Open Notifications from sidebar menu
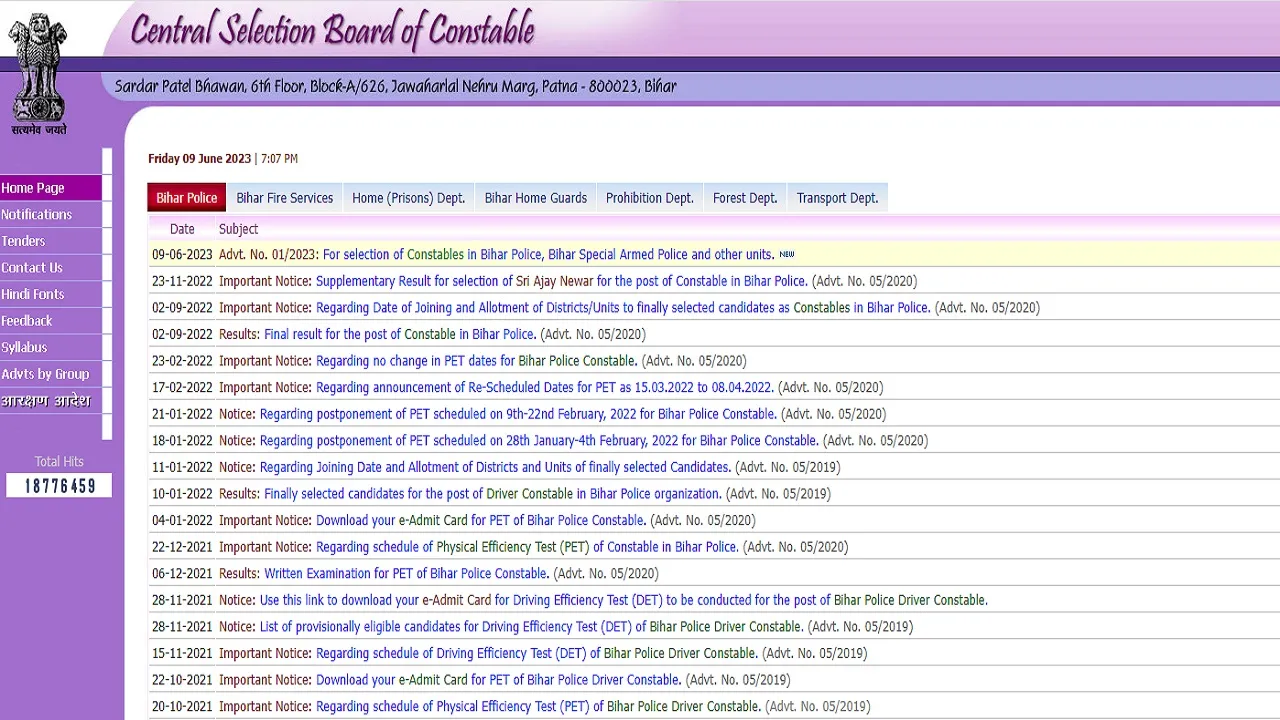Image resolution: width=1280 pixels, height=720 pixels. 50,214
